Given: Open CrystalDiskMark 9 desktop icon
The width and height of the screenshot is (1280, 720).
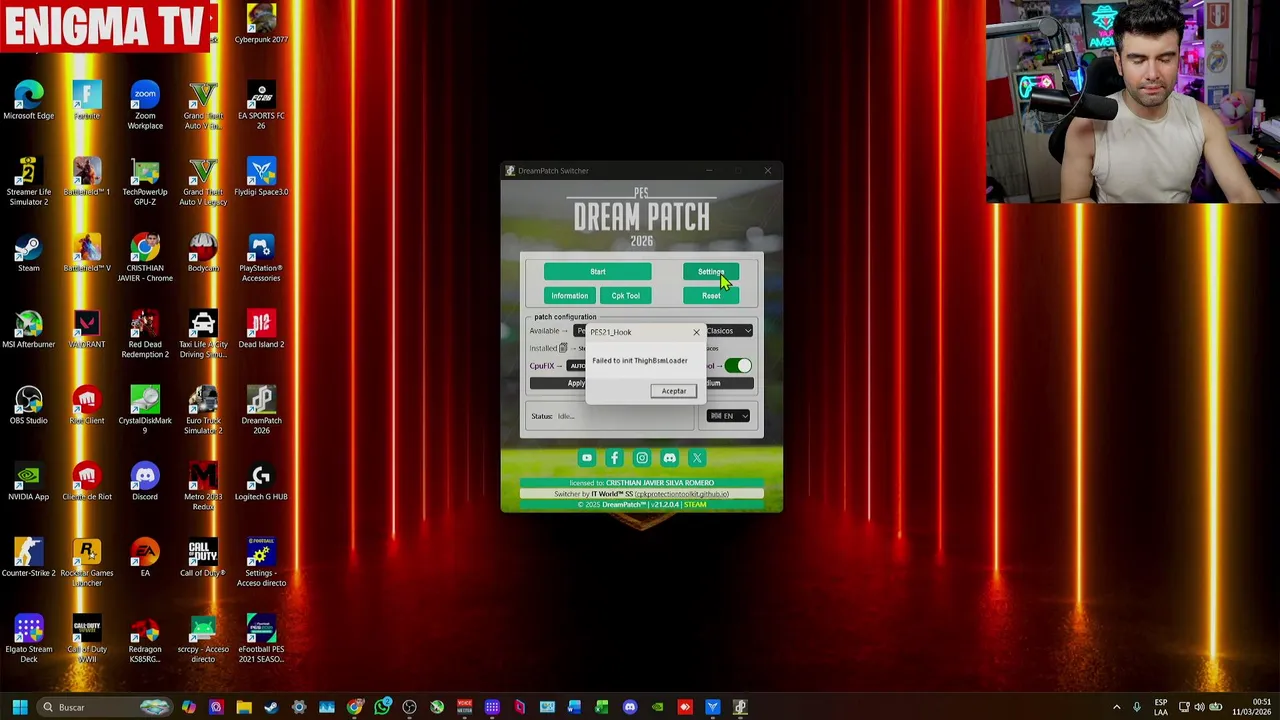Looking at the screenshot, I should coord(145,410).
